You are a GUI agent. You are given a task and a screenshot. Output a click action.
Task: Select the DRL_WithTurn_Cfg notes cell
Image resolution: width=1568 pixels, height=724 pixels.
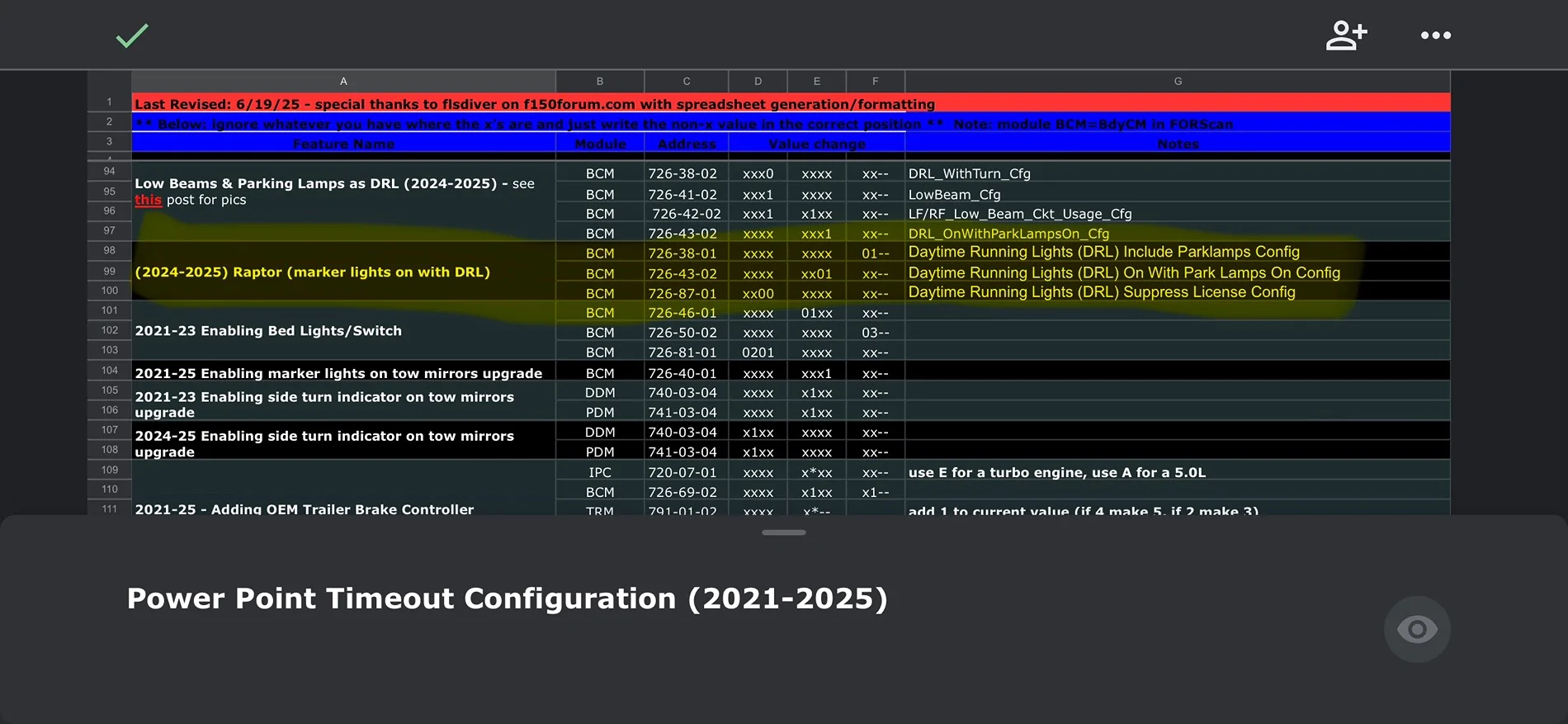pos(1176,173)
